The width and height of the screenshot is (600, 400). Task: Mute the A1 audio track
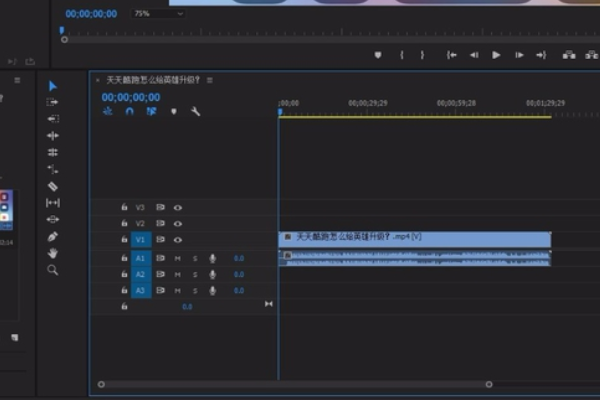coord(178,258)
